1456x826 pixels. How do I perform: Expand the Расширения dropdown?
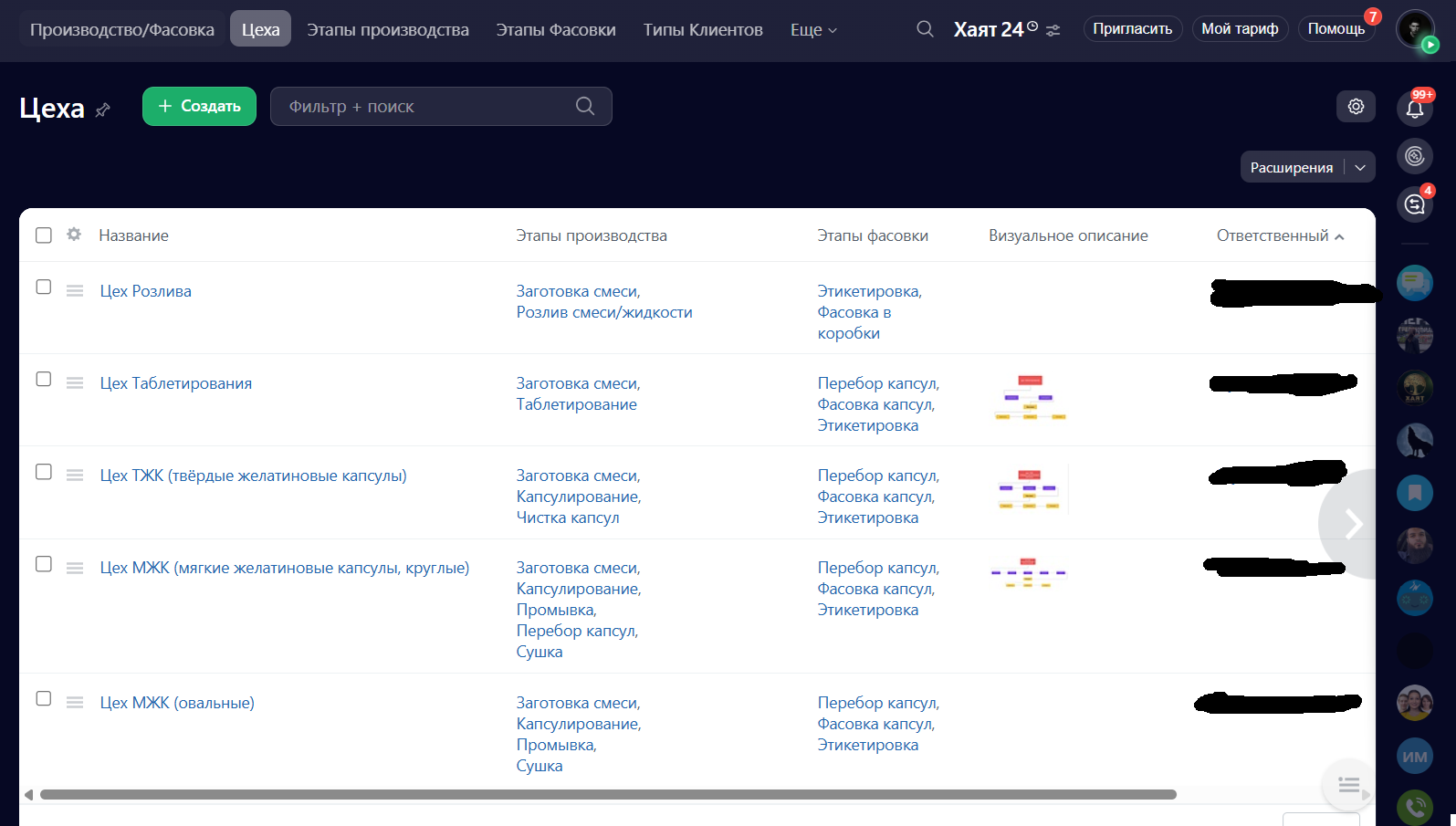click(1360, 167)
